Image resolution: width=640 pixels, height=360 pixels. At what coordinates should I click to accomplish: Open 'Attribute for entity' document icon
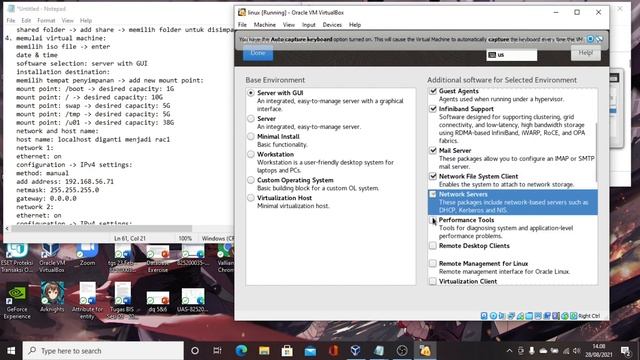pos(87,301)
